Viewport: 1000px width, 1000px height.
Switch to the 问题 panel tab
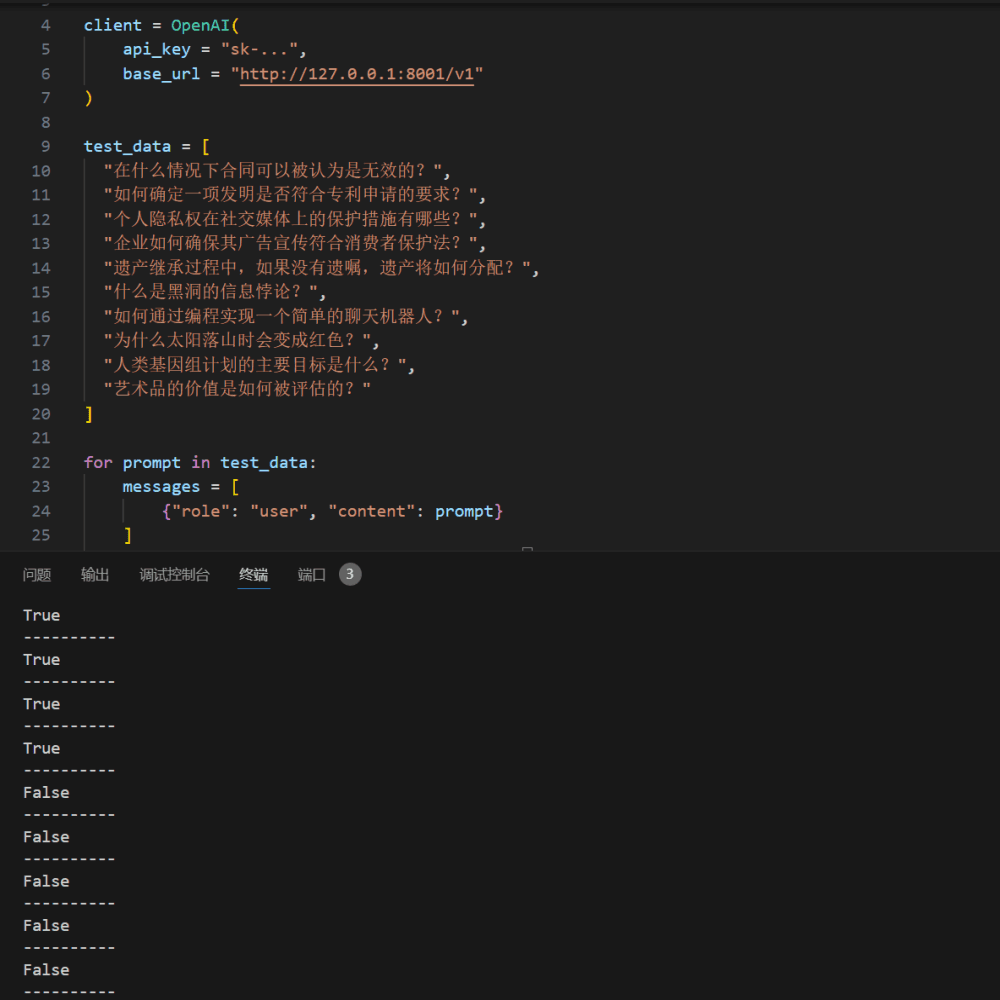pyautogui.click(x=37, y=575)
